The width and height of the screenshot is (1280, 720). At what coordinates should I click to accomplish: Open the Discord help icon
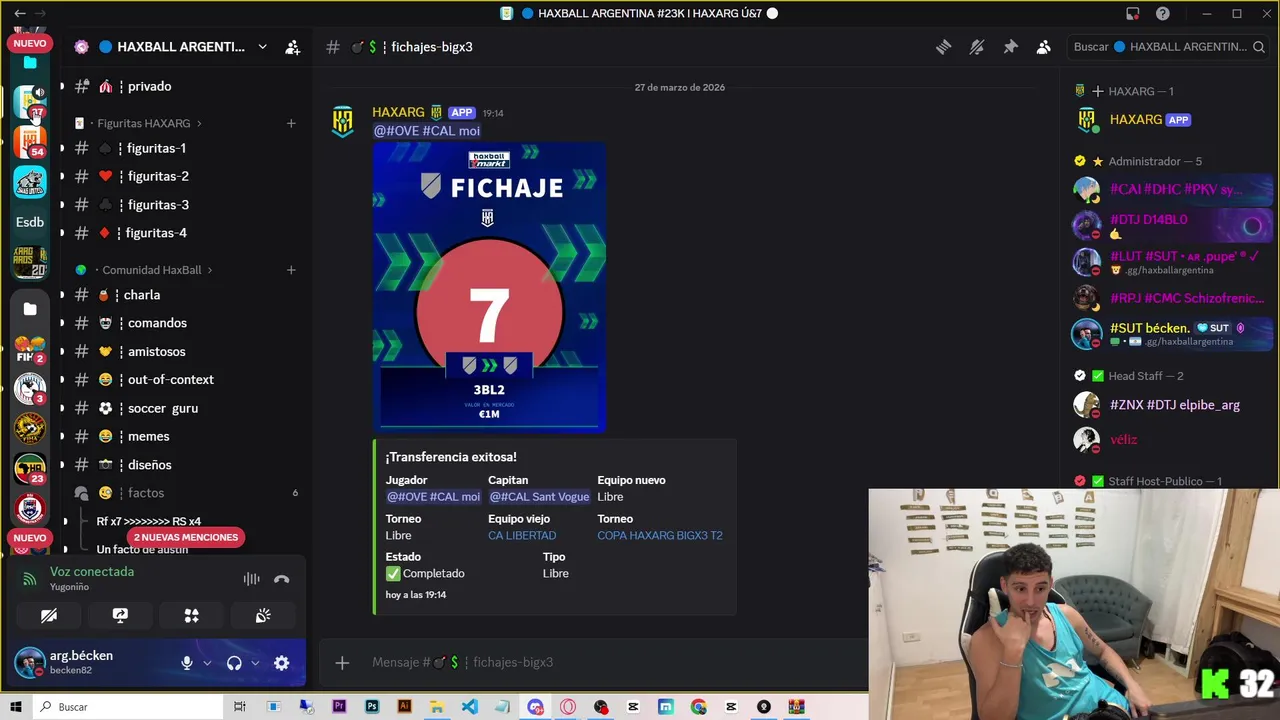click(x=1163, y=14)
